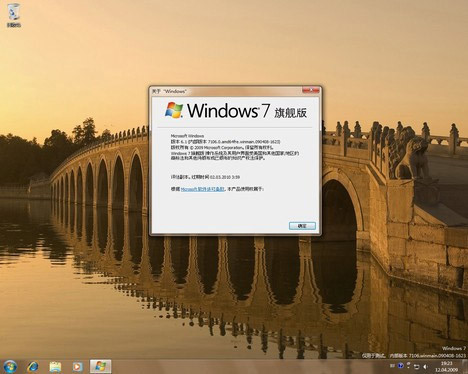Image resolution: width=468 pixels, height=374 pixels.
Task: Open the input language indicator in tray
Action: (x=392, y=366)
